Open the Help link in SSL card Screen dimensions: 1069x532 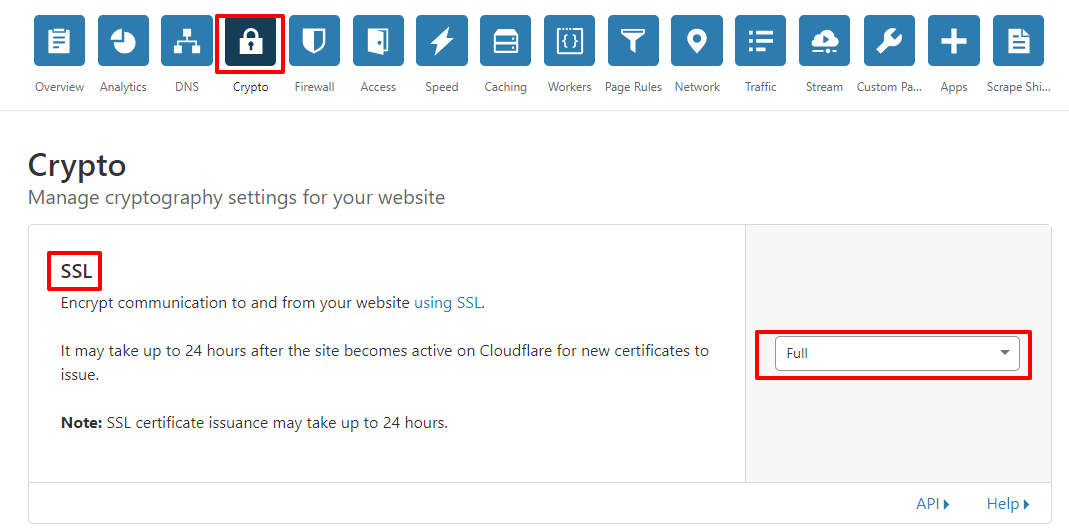[1008, 504]
